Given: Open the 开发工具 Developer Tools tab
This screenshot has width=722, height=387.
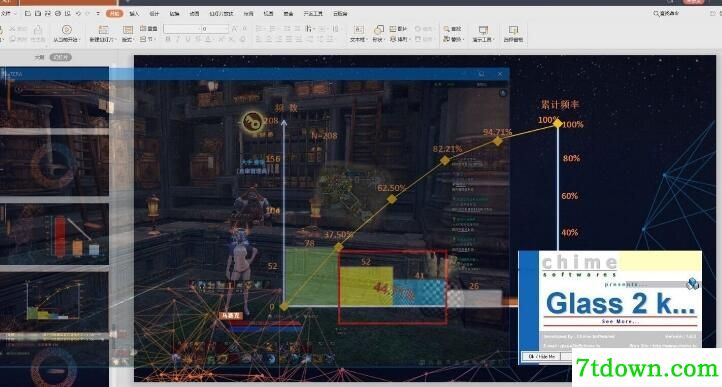Looking at the screenshot, I should click(313, 14).
